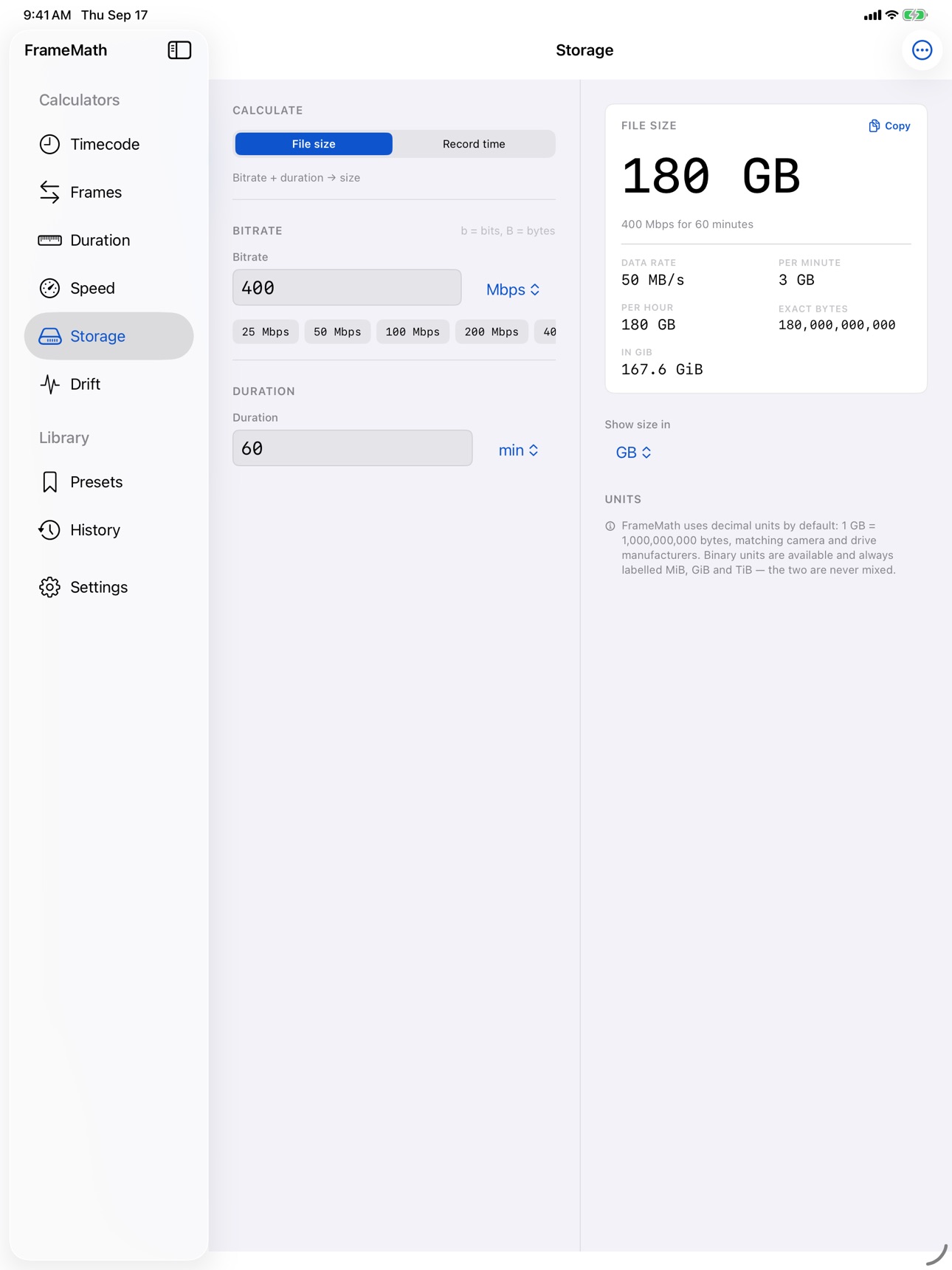This screenshot has width=952, height=1270.
Task: Click the 167.6 GiB value
Action: 662,369
